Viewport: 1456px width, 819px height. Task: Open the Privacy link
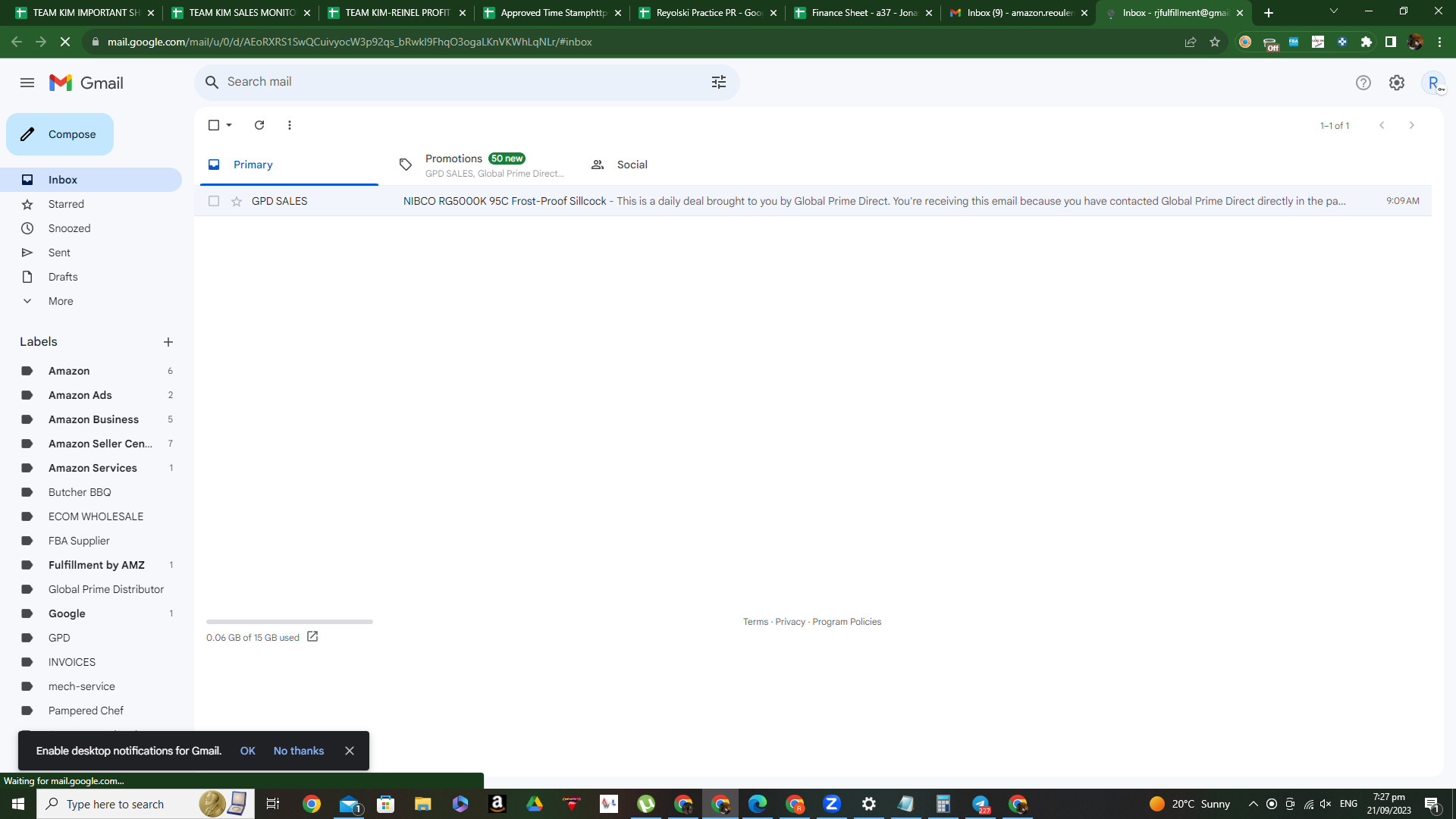790,622
